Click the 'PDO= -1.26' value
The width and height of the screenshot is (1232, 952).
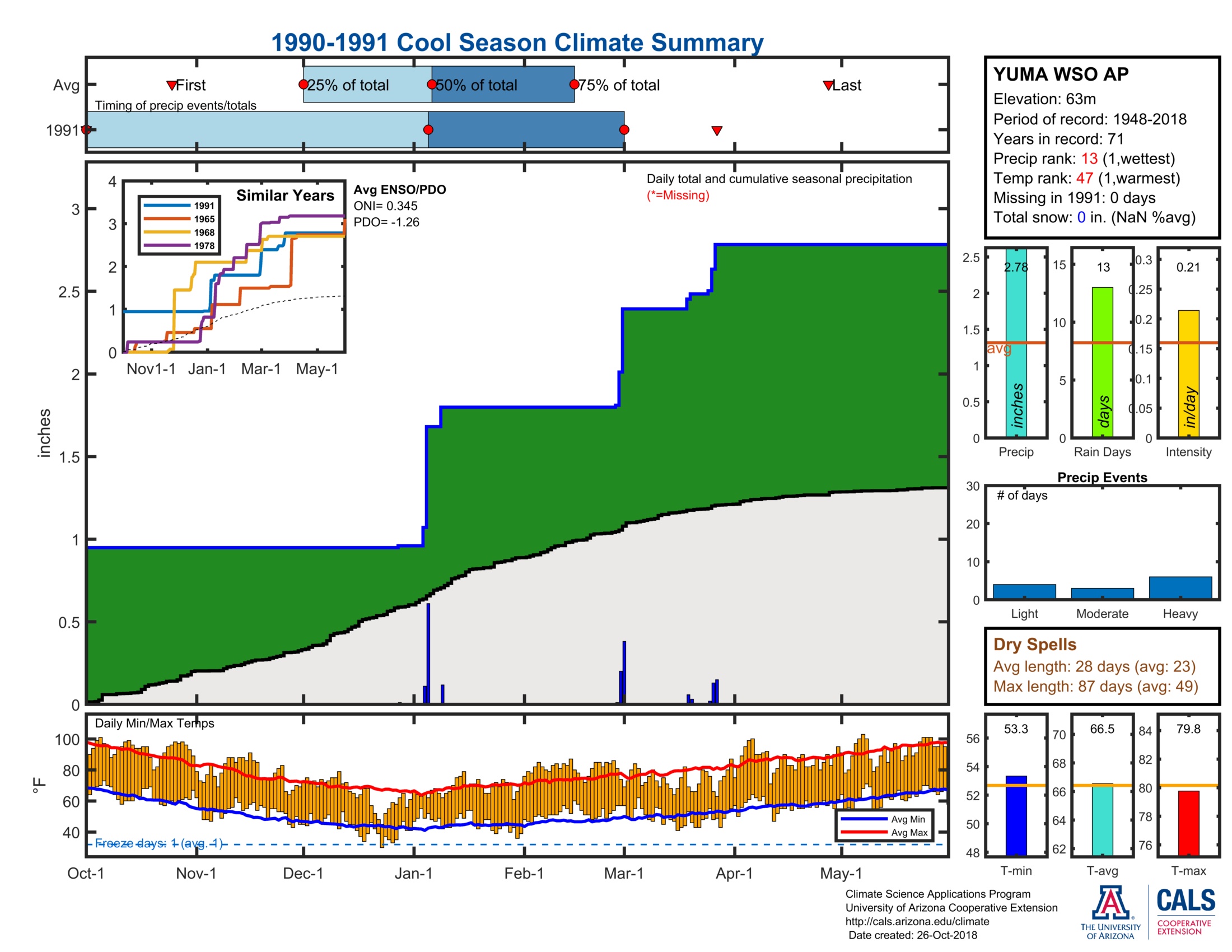(x=386, y=222)
